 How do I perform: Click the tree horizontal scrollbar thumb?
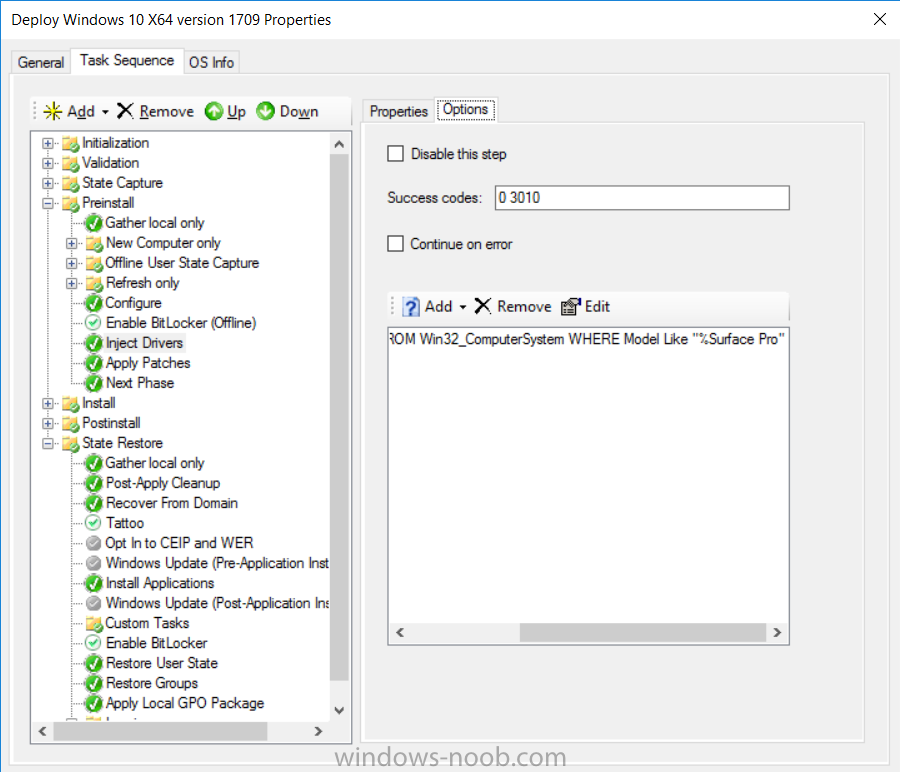click(160, 731)
